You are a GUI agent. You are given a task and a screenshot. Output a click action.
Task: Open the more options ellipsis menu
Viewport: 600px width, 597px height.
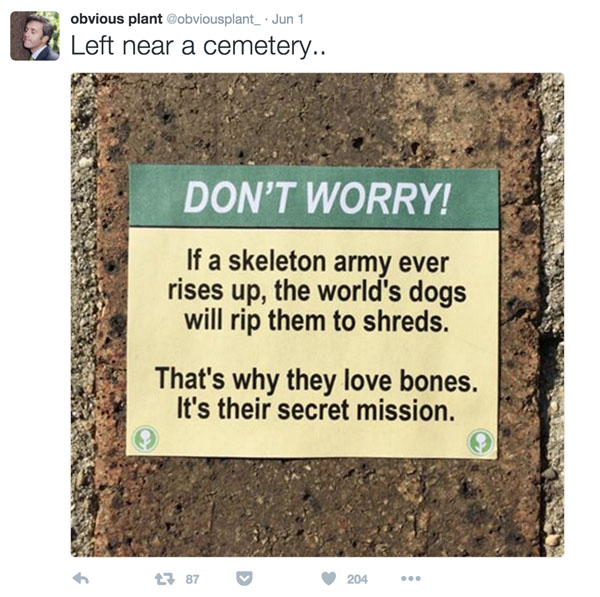(410, 578)
